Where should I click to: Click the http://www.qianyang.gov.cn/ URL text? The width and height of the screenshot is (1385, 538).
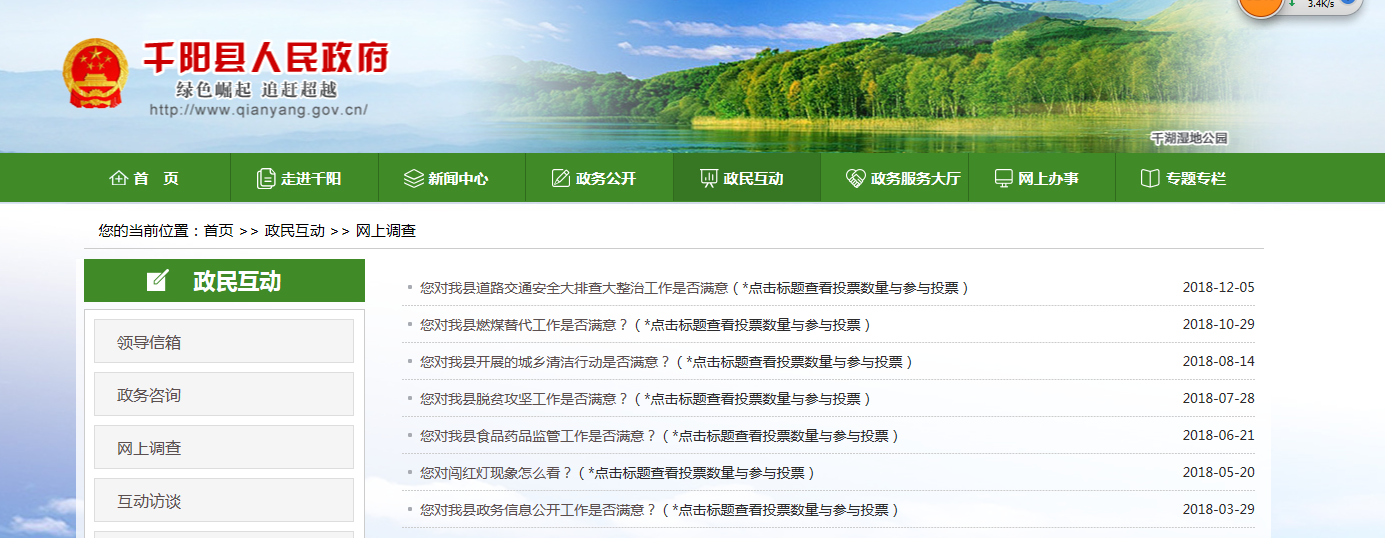pyautogui.click(x=258, y=110)
